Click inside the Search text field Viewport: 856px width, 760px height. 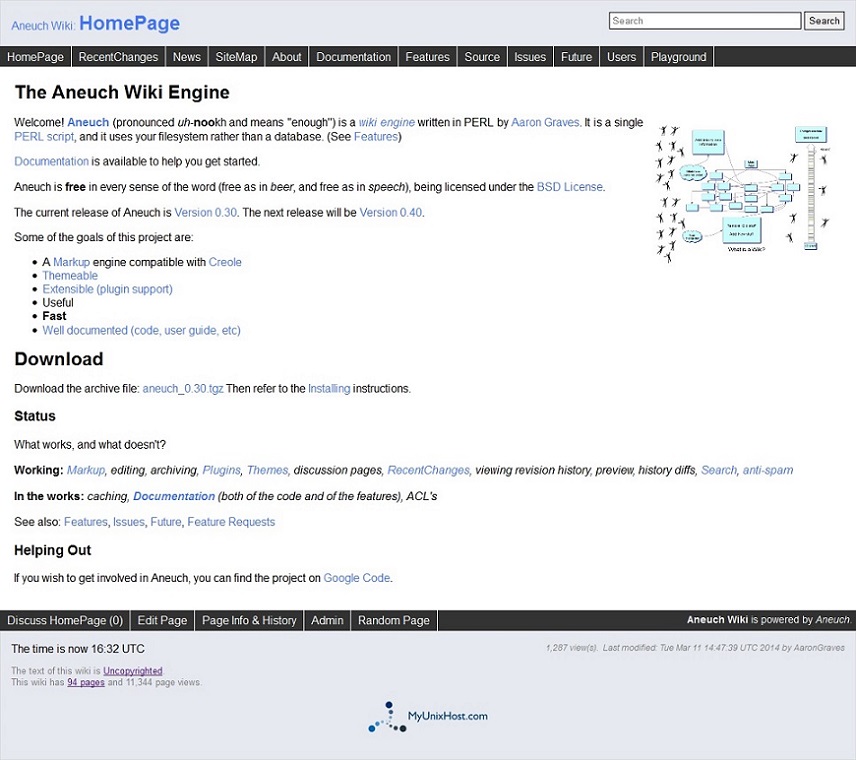click(x=704, y=21)
